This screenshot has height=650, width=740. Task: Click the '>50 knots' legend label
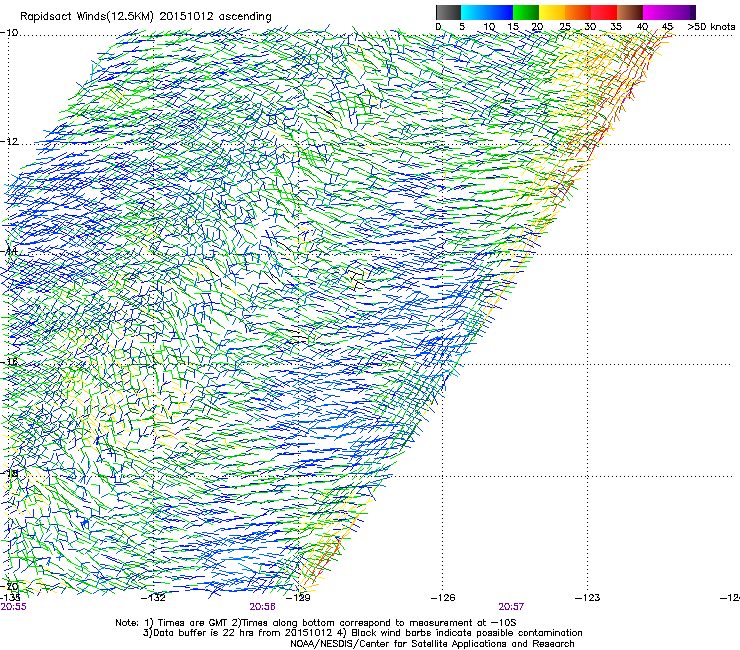(x=711, y=27)
